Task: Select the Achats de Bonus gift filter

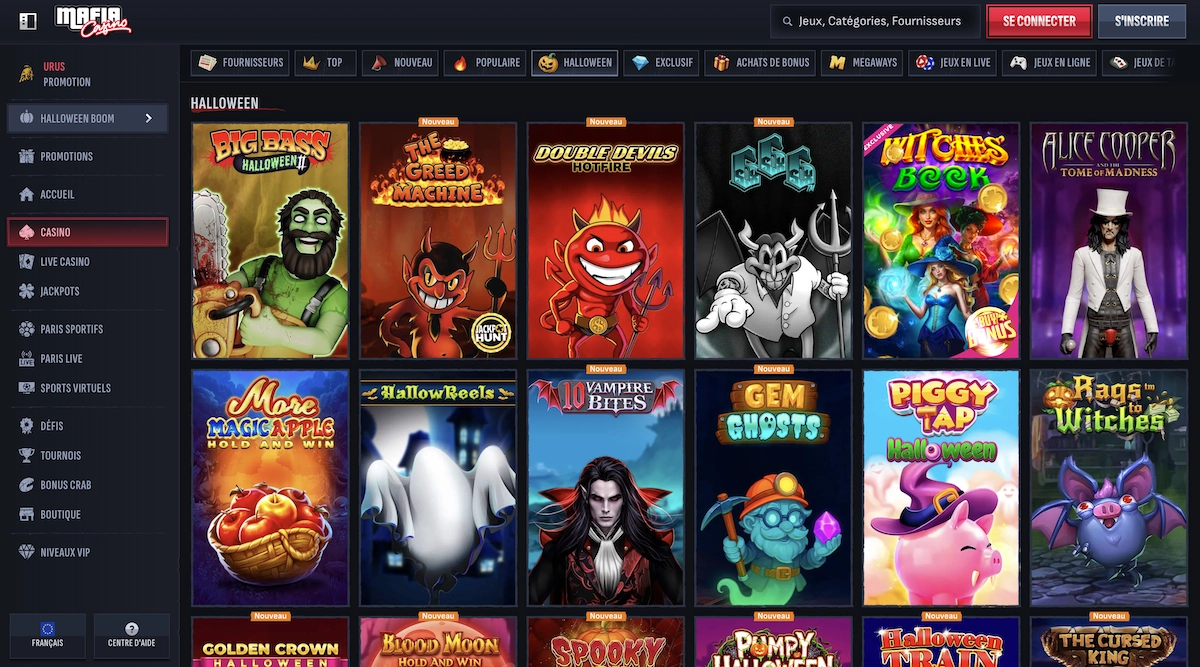Action: (760, 62)
